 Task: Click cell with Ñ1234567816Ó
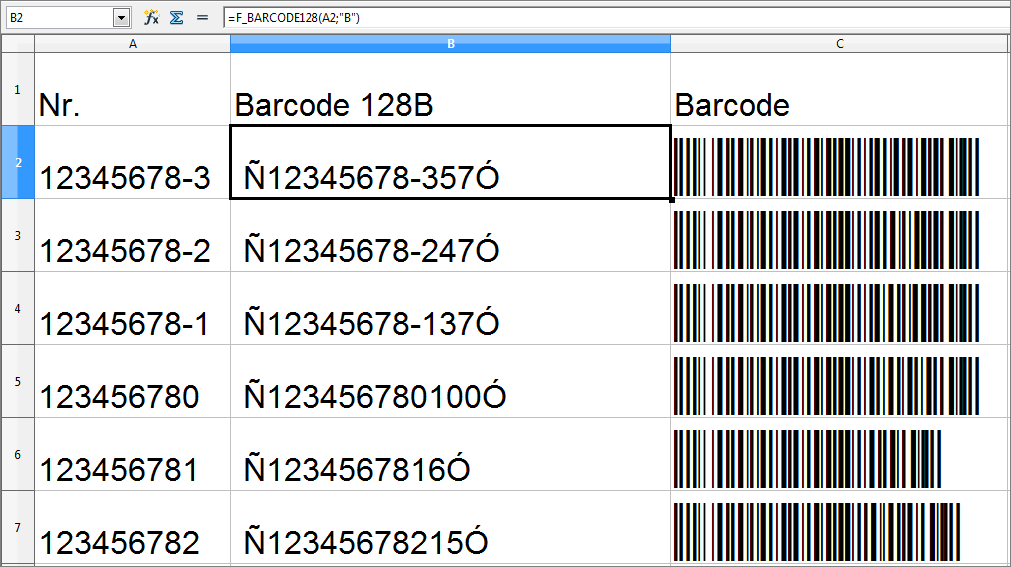click(x=450, y=453)
